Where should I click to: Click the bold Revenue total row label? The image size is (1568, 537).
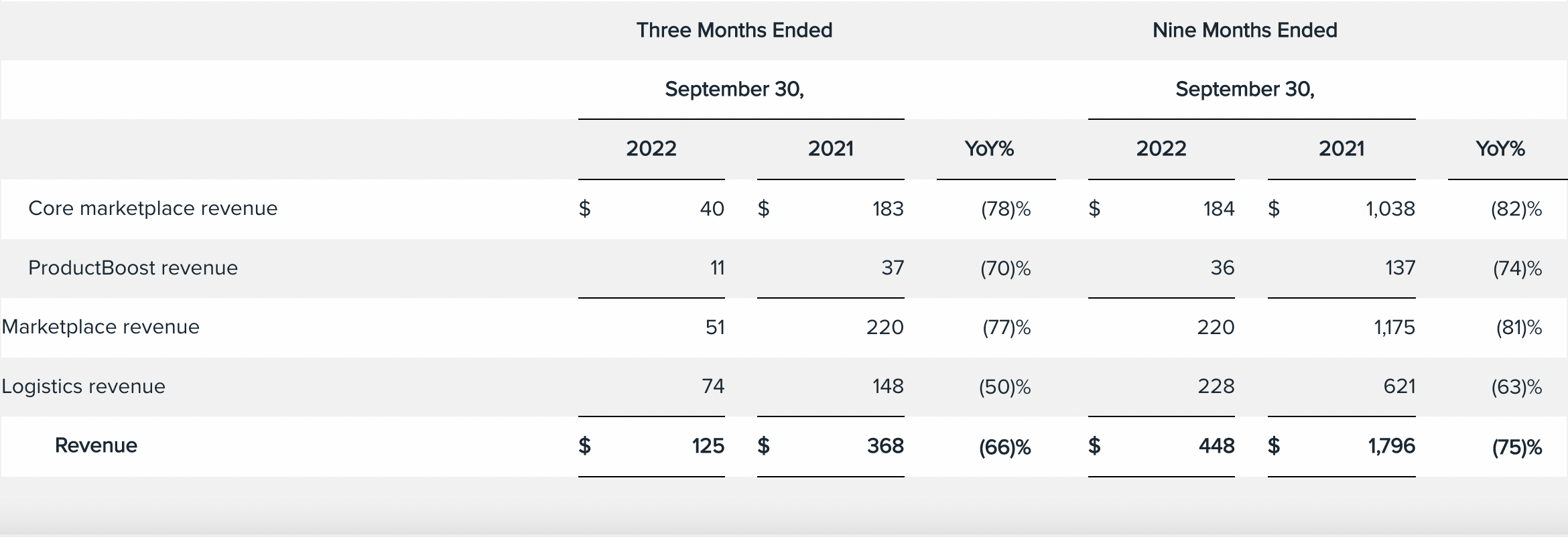[96, 445]
